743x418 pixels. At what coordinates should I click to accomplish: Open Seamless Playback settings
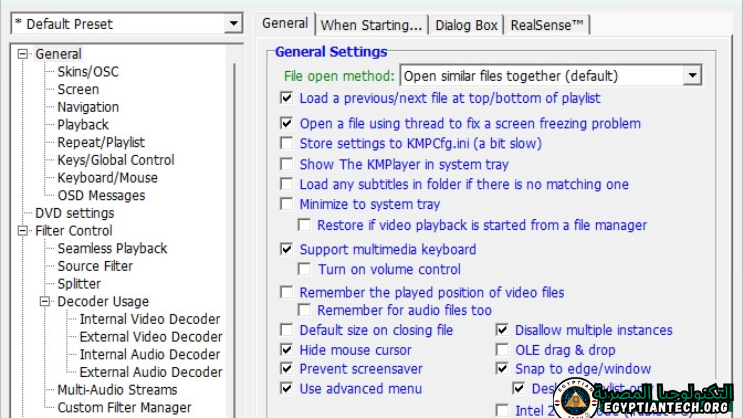pos(112,248)
